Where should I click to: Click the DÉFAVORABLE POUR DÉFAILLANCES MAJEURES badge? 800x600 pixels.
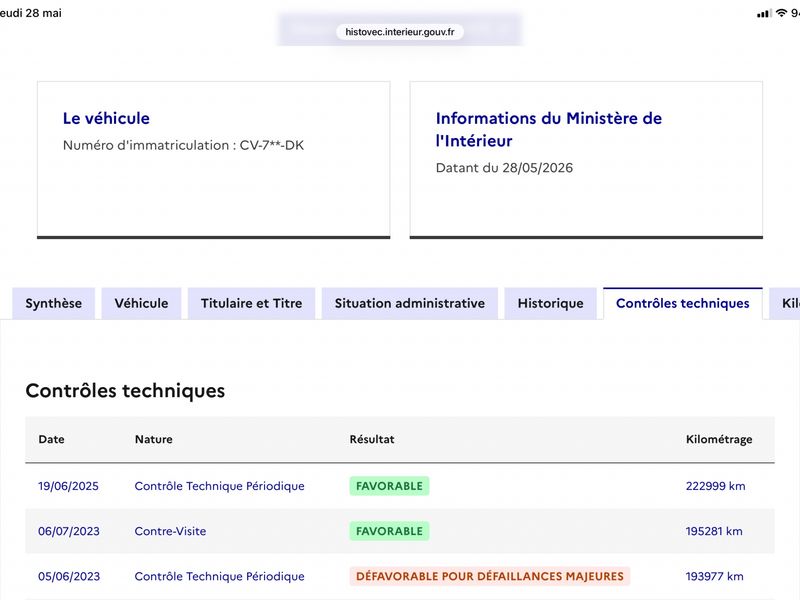(x=490, y=577)
